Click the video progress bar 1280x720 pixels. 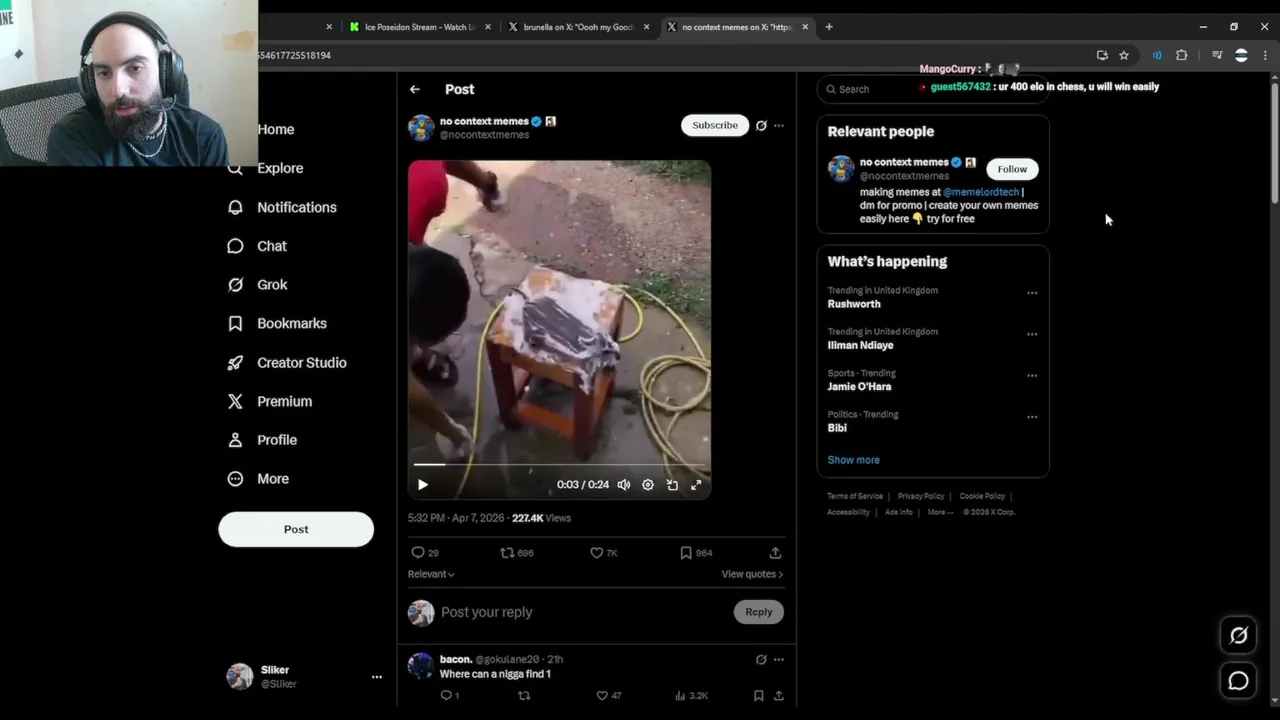[x=559, y=464]
